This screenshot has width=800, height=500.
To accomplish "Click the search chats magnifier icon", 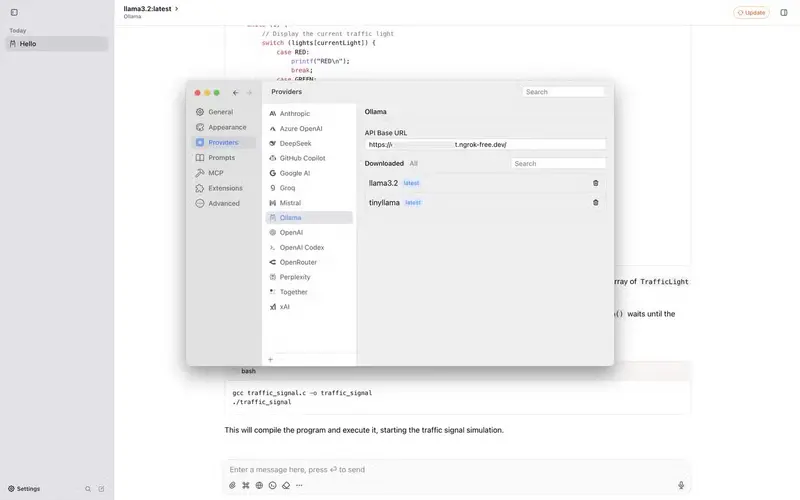I will tap(88, 489).
